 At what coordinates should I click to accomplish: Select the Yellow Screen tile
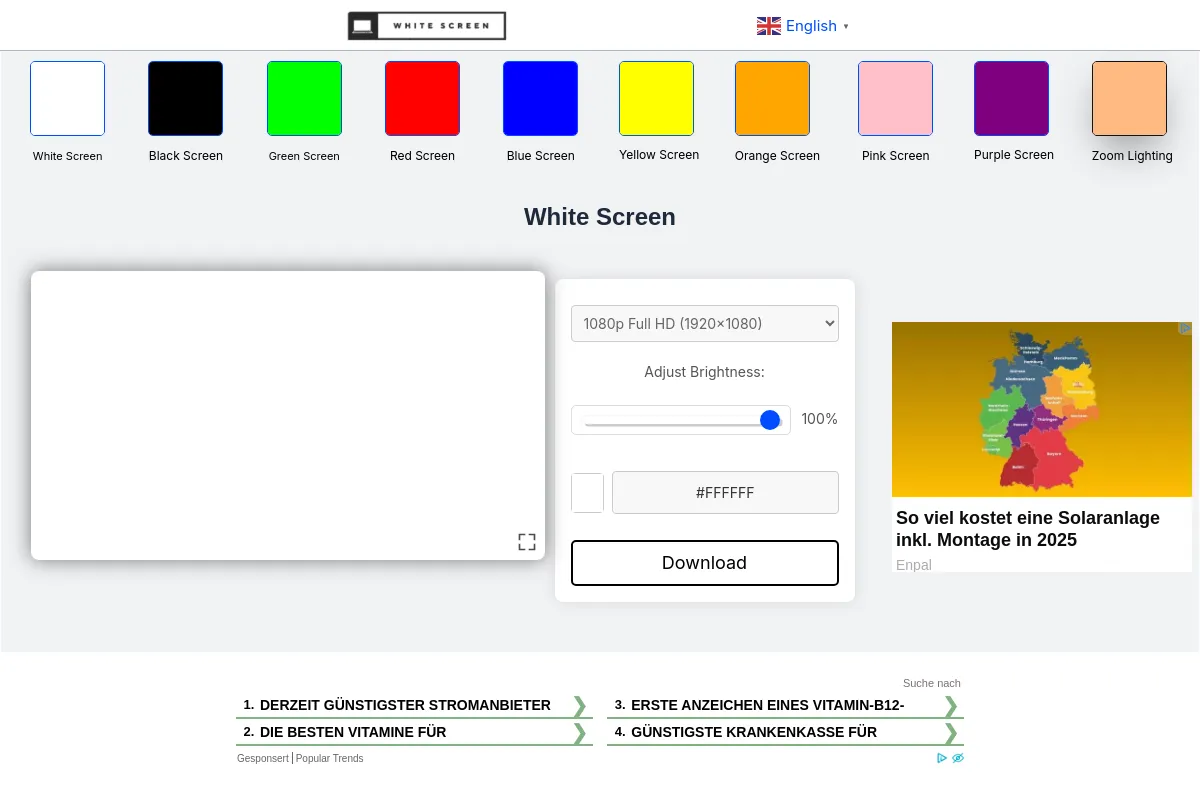656,99
